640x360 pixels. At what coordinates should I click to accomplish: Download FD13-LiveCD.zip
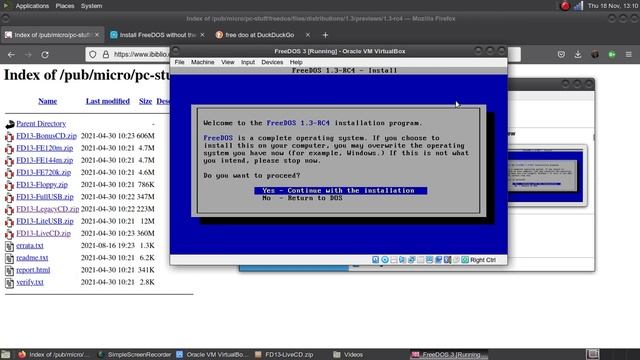tap(43, 233)
